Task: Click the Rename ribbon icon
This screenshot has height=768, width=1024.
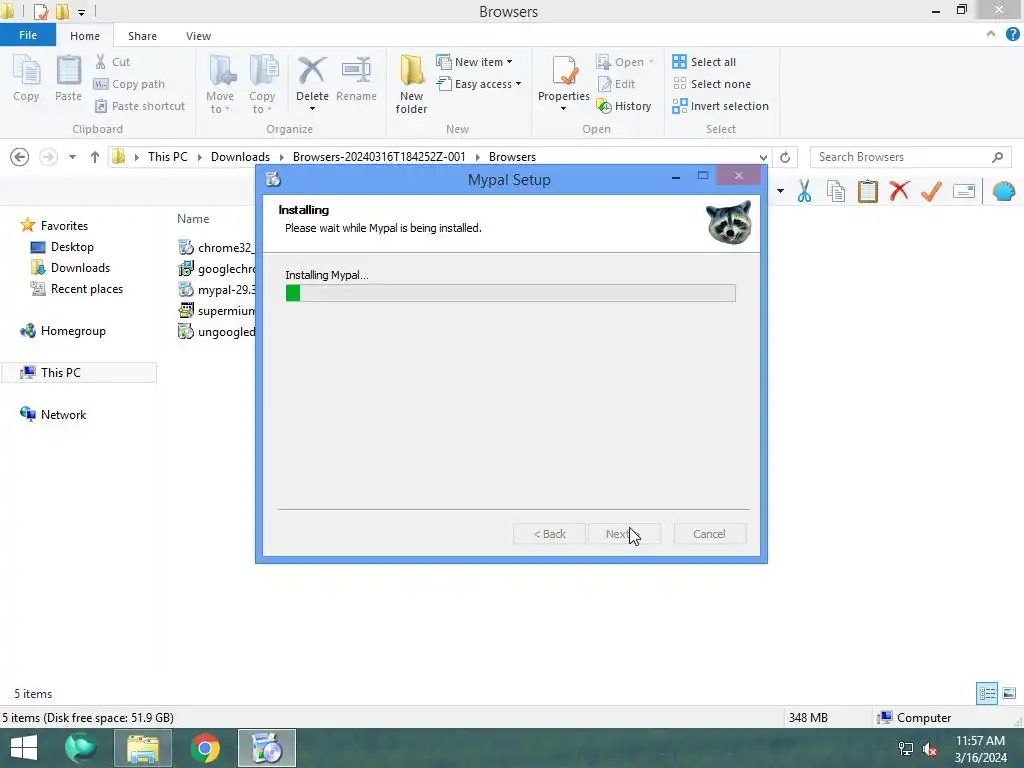Action: 357,71
